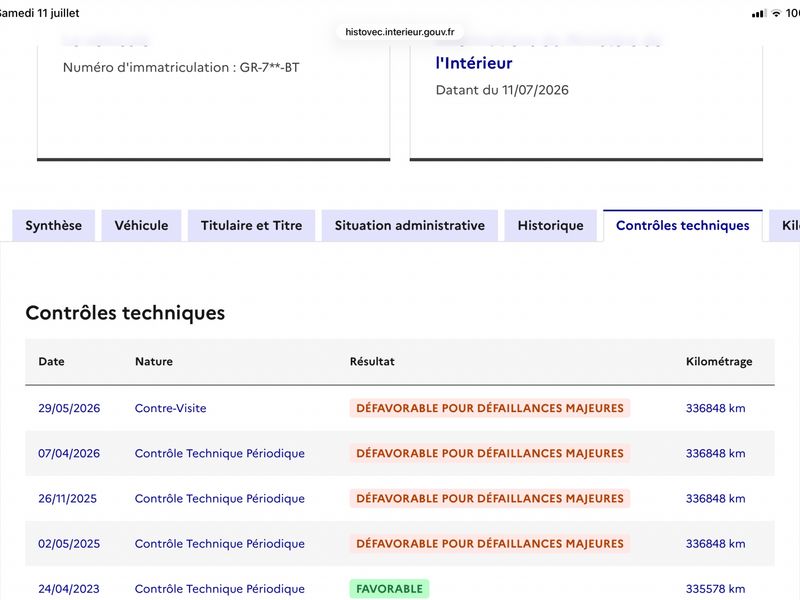800x600 pixels.
Task: Click the Défavorable badge on 02/05/2025 row
Action: point(490,544)
